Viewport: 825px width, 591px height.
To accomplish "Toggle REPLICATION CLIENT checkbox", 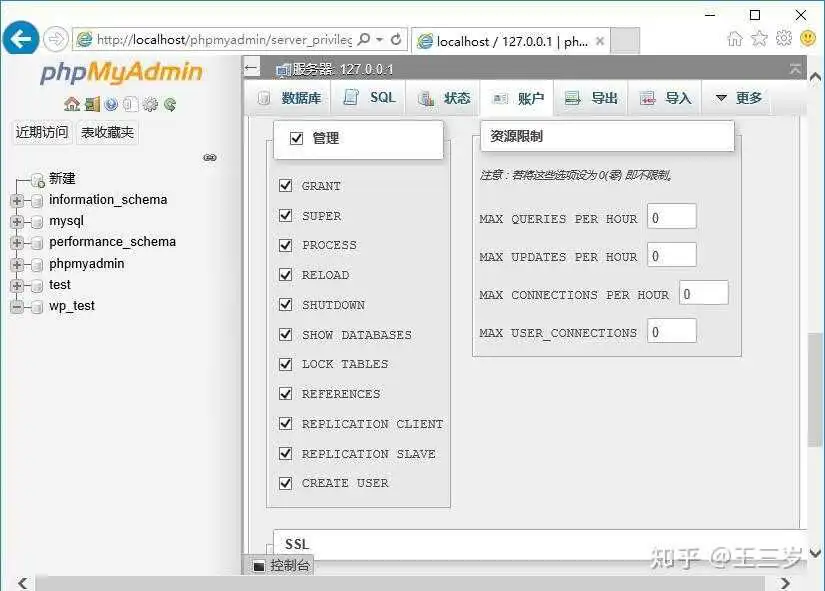I will 285,424.
